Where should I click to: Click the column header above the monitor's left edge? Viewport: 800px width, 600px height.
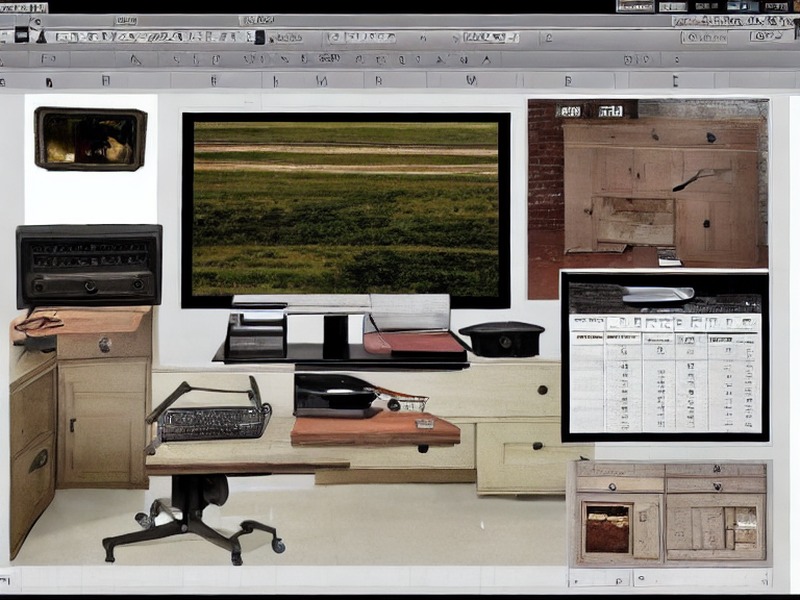214,80
